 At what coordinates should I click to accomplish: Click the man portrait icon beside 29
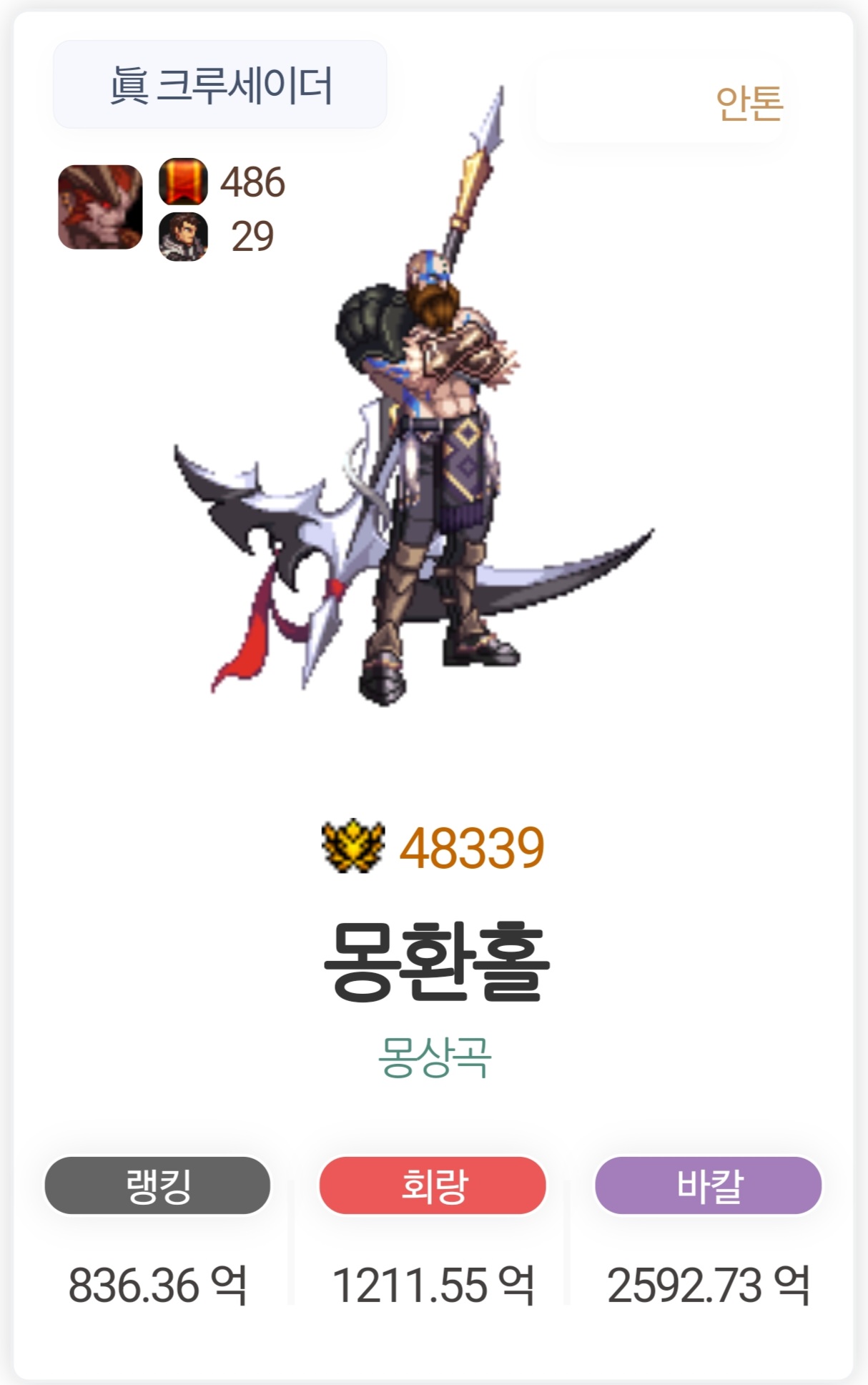[x=183, y=237]
